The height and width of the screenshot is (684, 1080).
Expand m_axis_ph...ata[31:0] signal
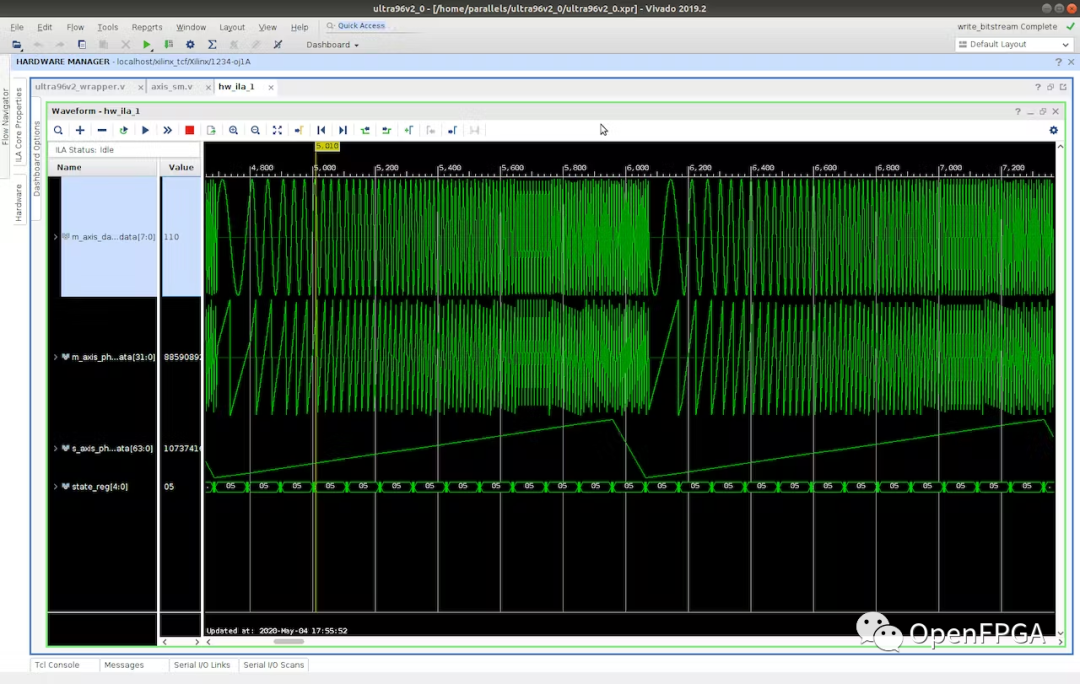pyautogui.click(x=56, y=357)
